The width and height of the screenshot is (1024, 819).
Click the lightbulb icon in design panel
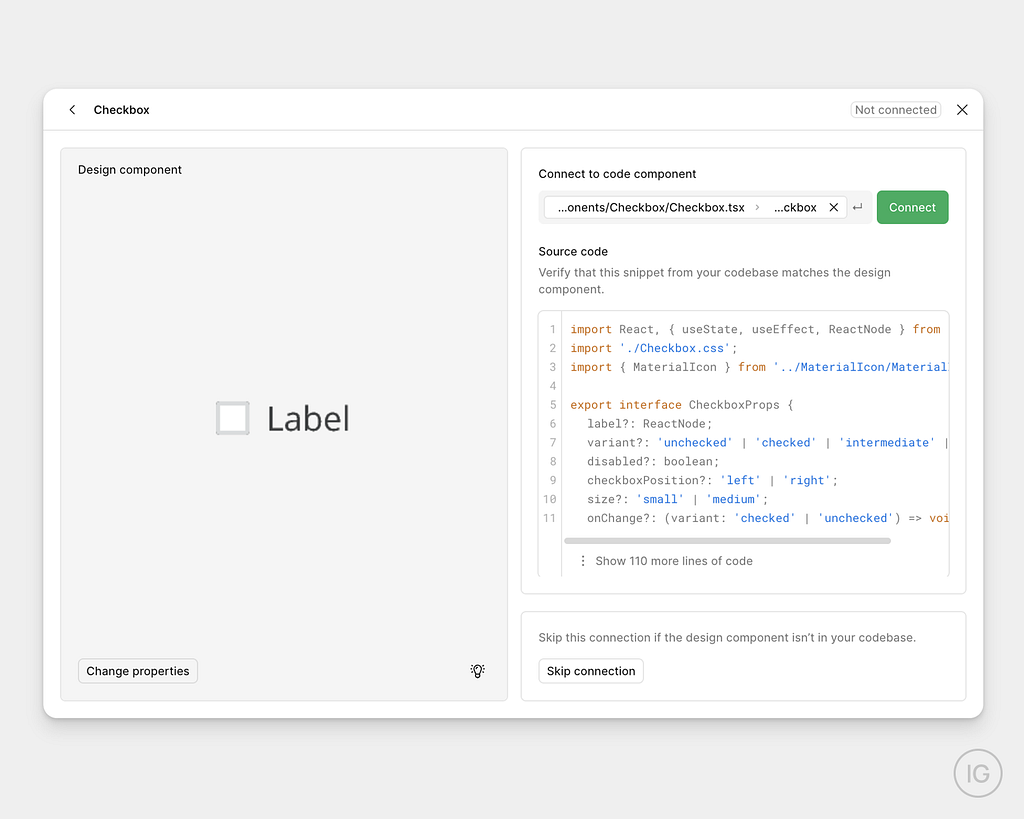click(478, 671)
